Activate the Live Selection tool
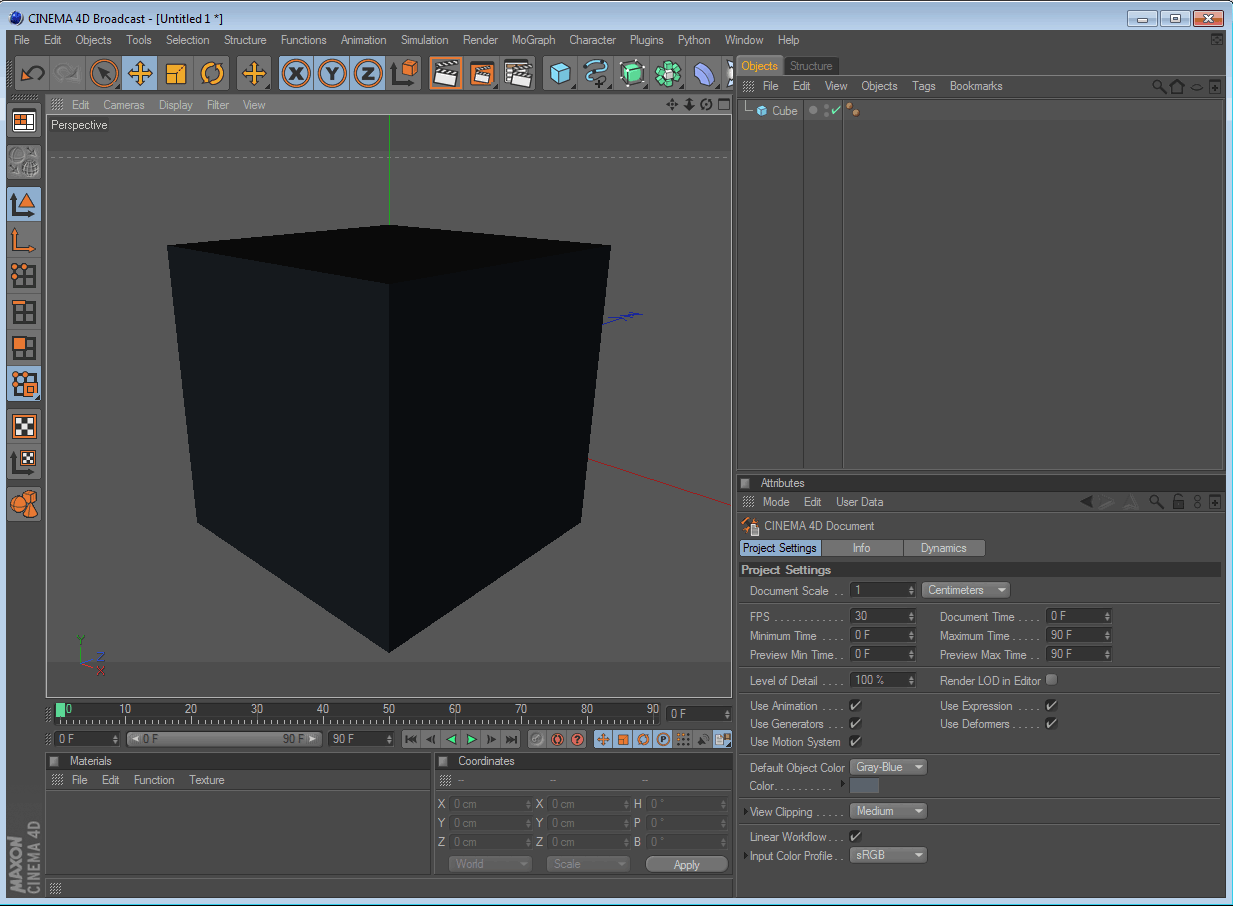This screenshot has width=1233, height=906. pos(104,73)
